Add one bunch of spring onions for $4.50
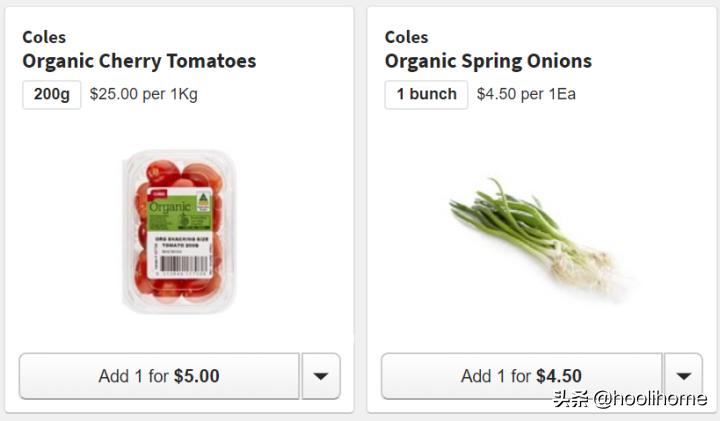This screenshot has height=421, width=720. [521, 376]
